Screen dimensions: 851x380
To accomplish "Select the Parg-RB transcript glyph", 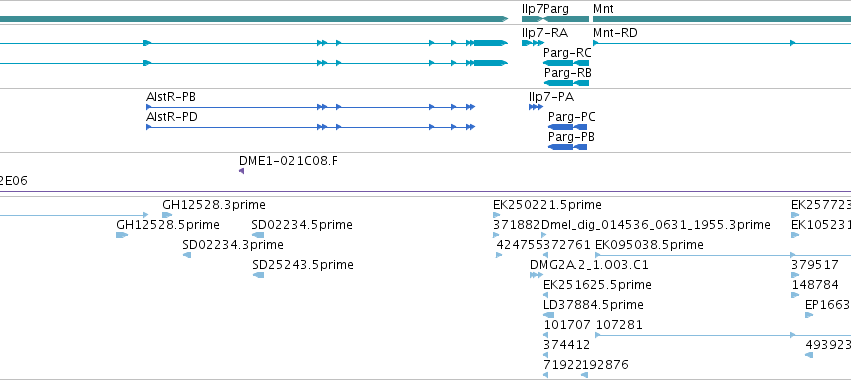I will (566, 83).
